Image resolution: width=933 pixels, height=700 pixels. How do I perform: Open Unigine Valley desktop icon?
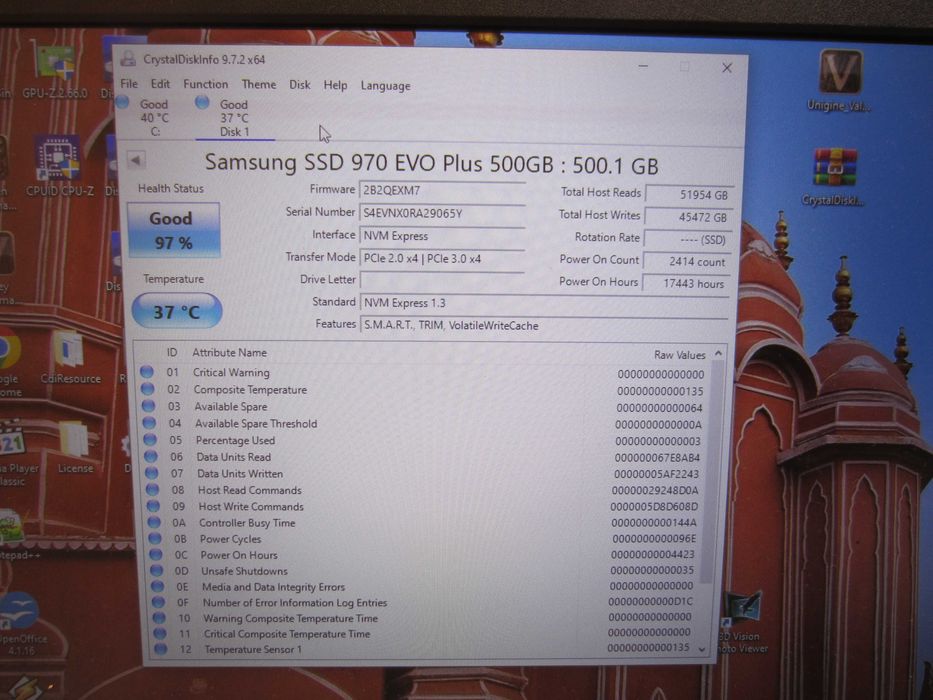tap(839, 80)
